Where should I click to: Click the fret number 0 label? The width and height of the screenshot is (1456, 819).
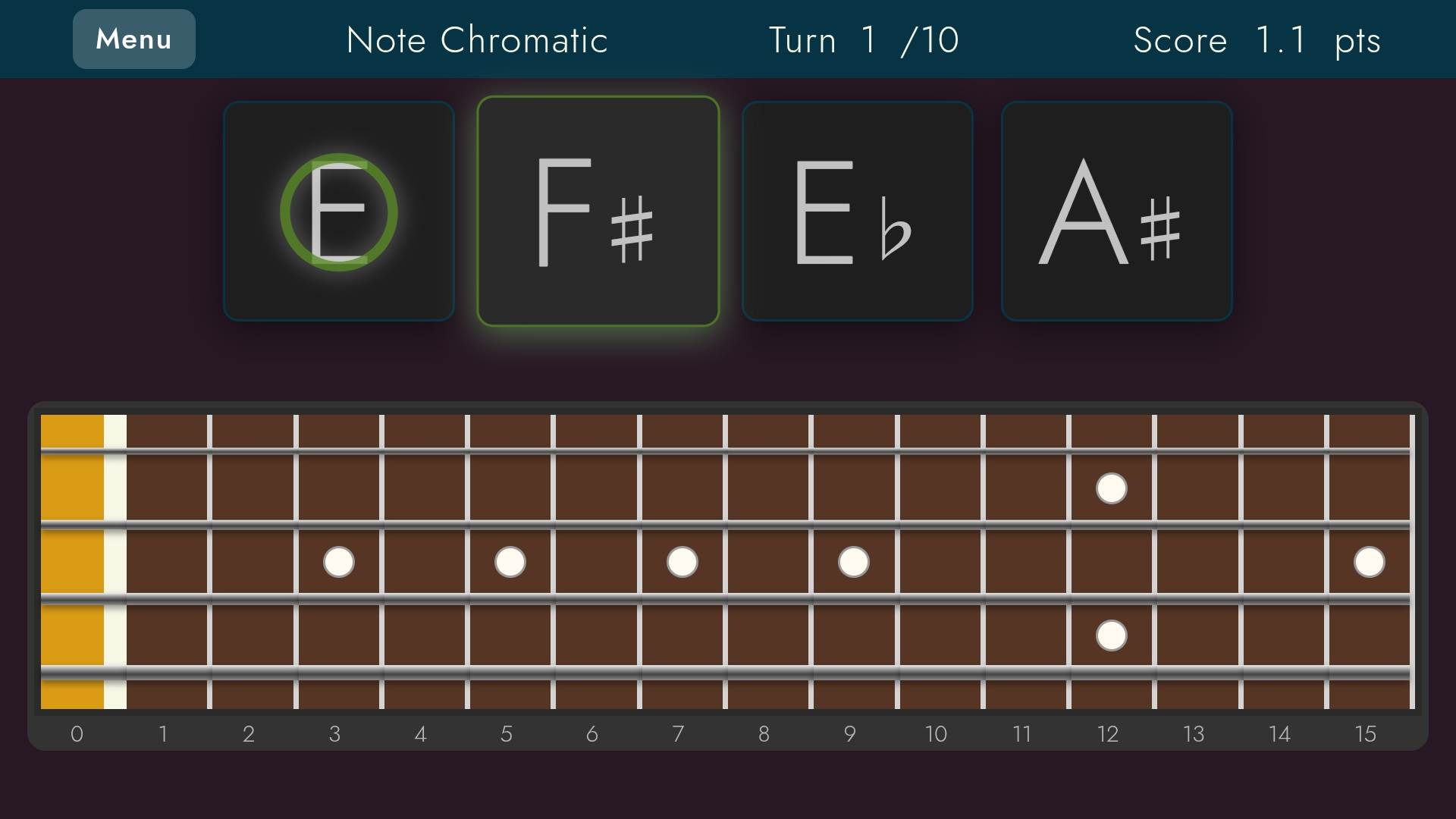77,734
